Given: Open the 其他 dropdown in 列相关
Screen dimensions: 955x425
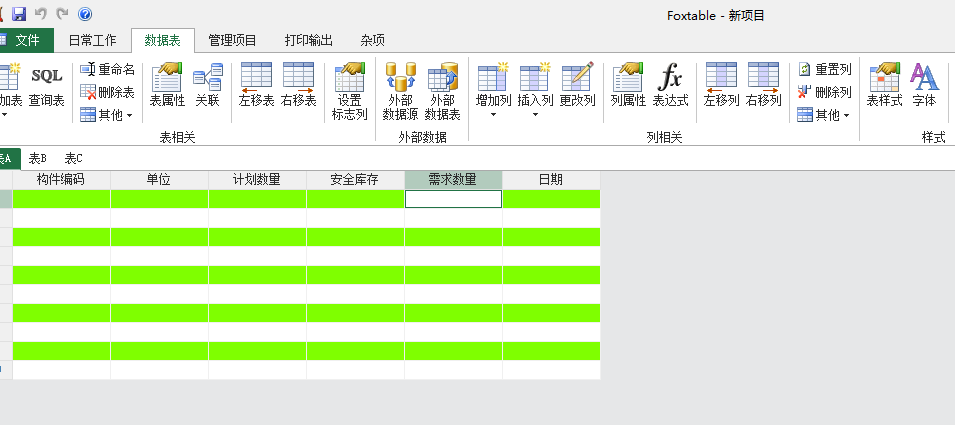Looking at the screenshot, I should pos(823,115).
